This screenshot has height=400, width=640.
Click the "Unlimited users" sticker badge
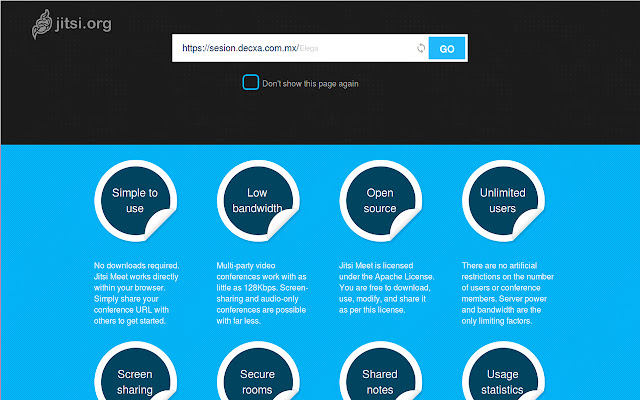click(503, 201)
